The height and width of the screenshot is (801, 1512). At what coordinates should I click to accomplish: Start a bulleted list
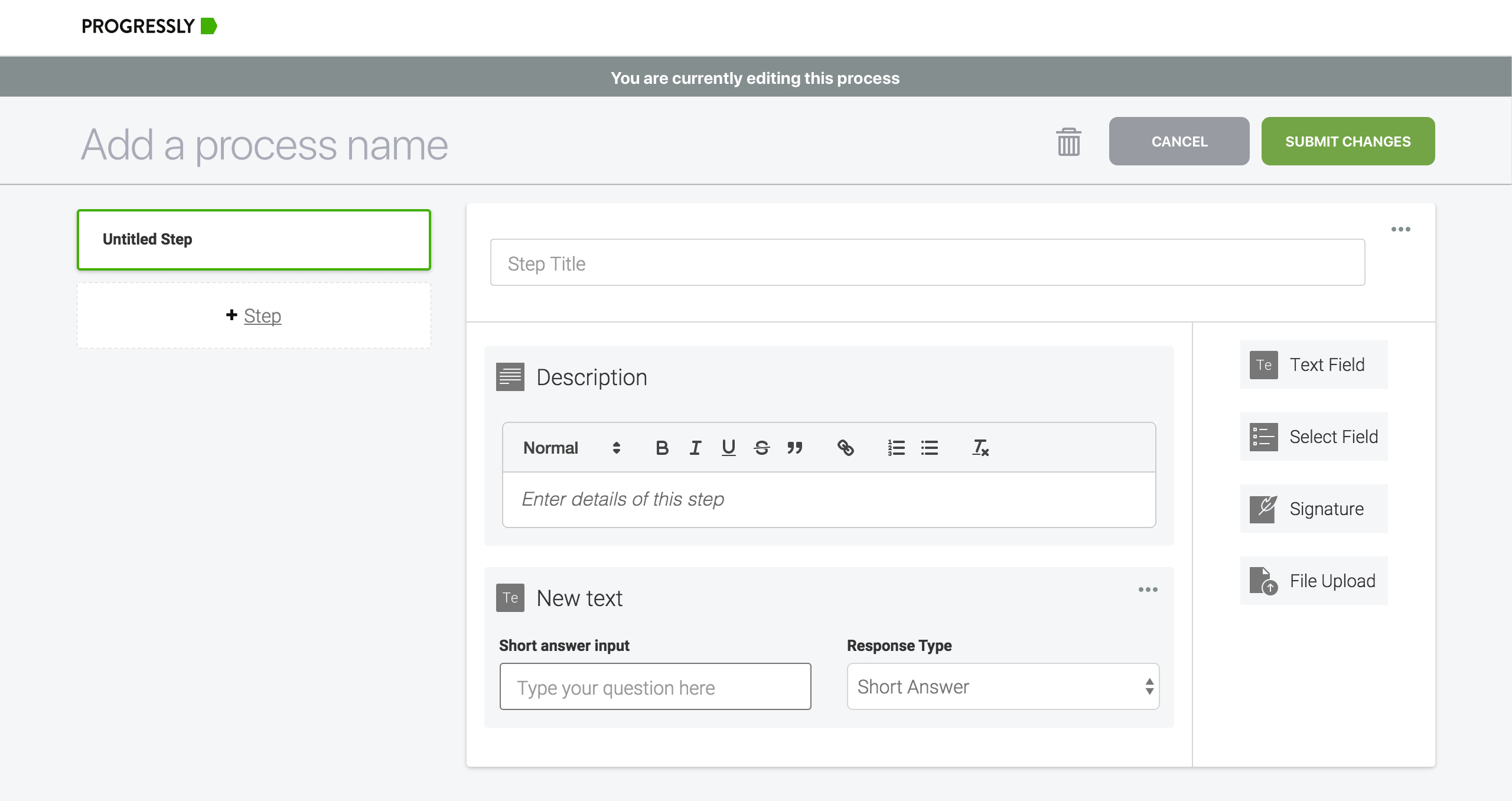pyautogui.click(x=929, y=448)
